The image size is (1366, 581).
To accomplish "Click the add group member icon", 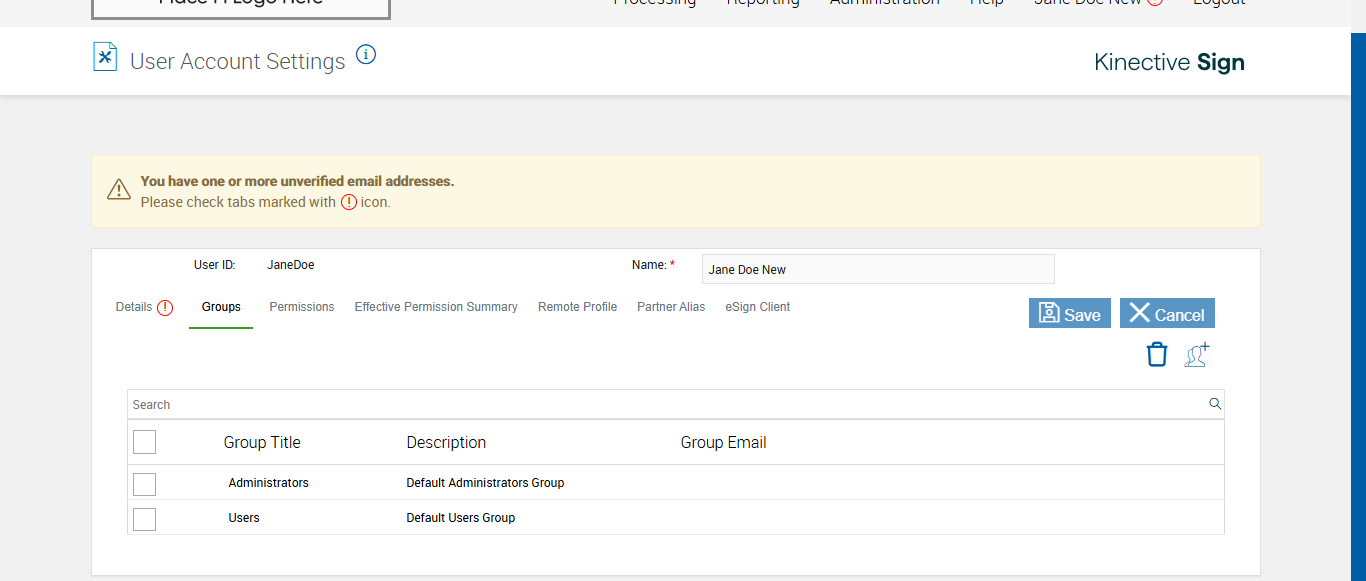I will [x=1197, y=355].
